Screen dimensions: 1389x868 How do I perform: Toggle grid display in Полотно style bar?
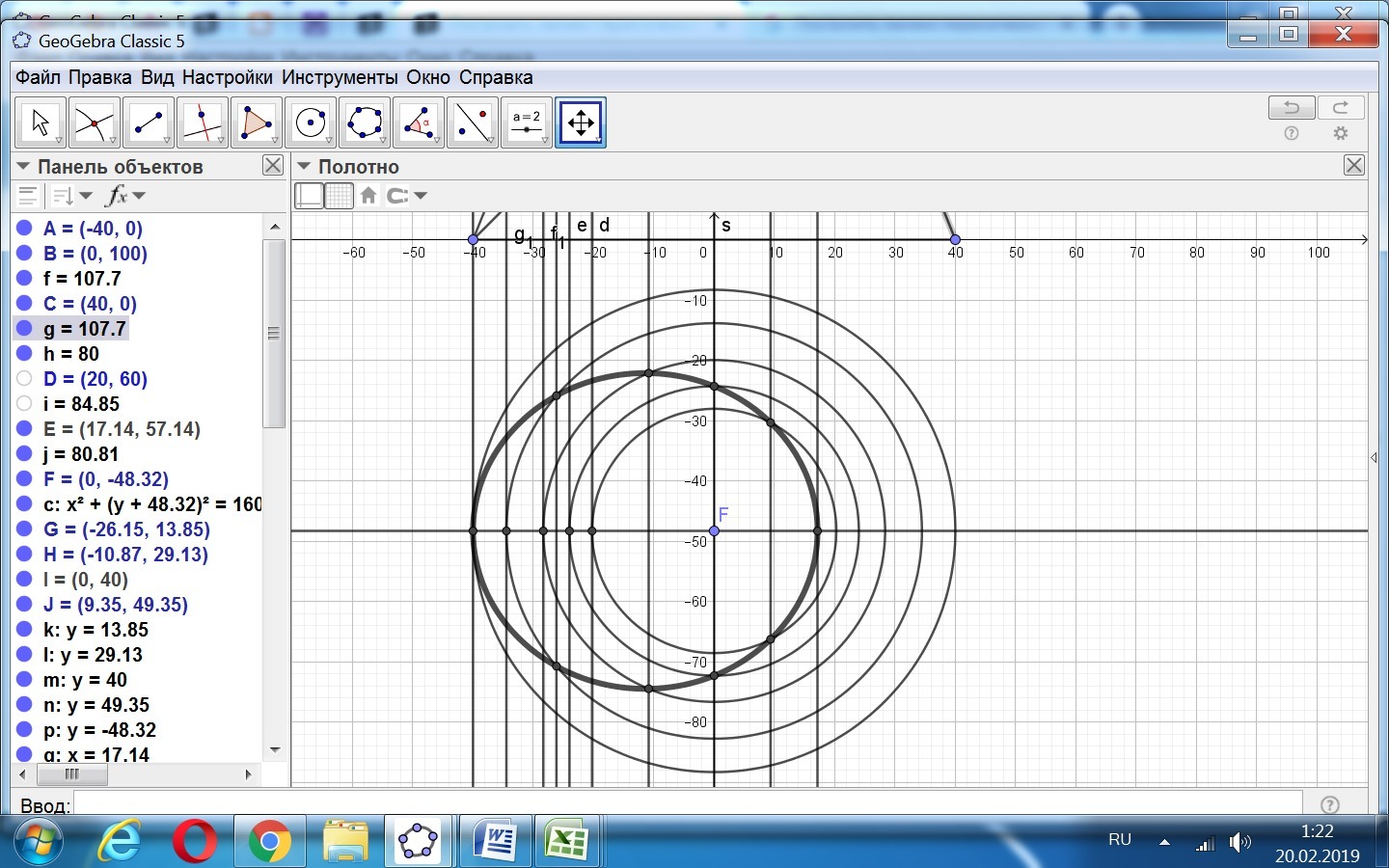pyautogui.click(x=339, y=196)
